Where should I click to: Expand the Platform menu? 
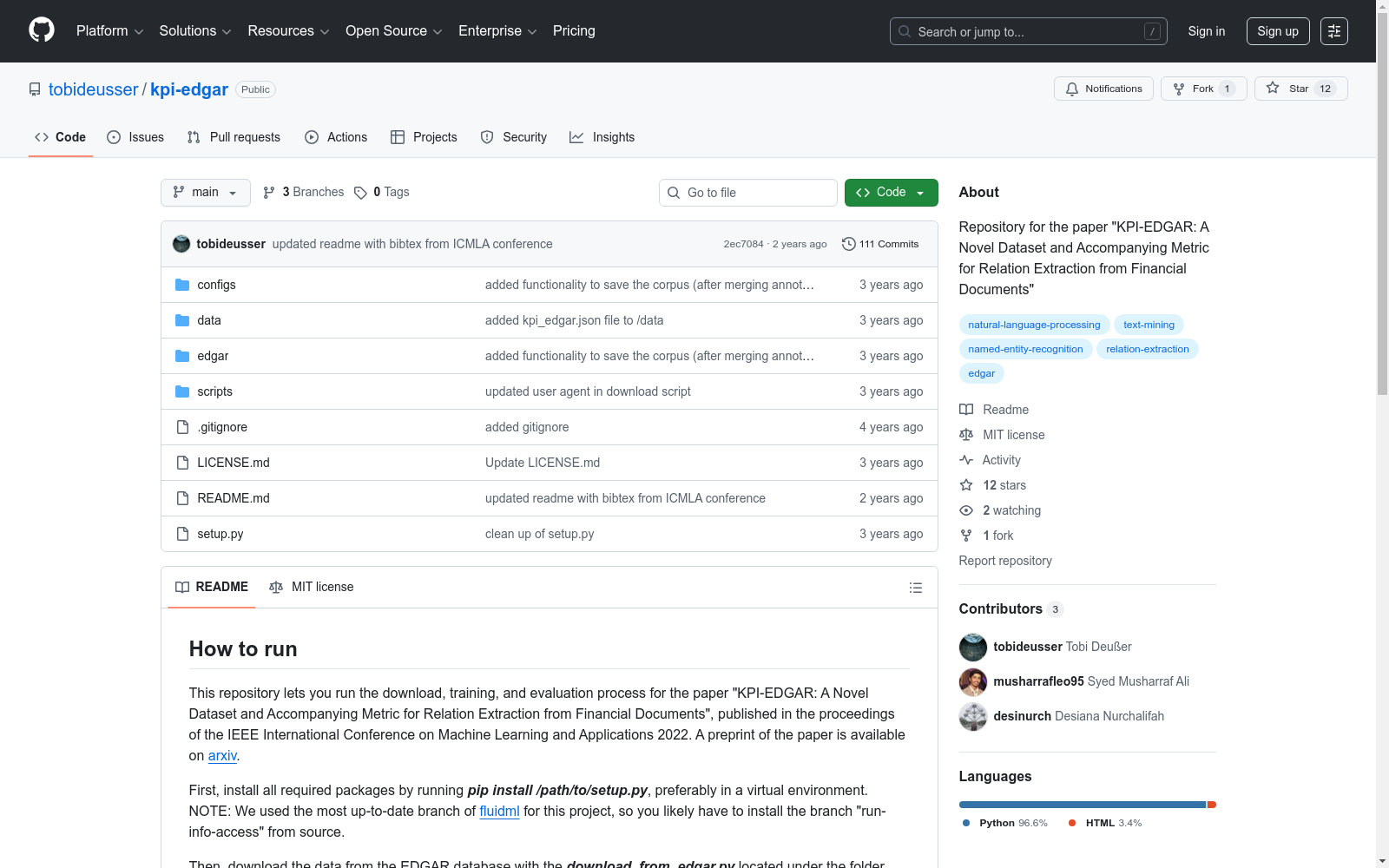point(109,31)
